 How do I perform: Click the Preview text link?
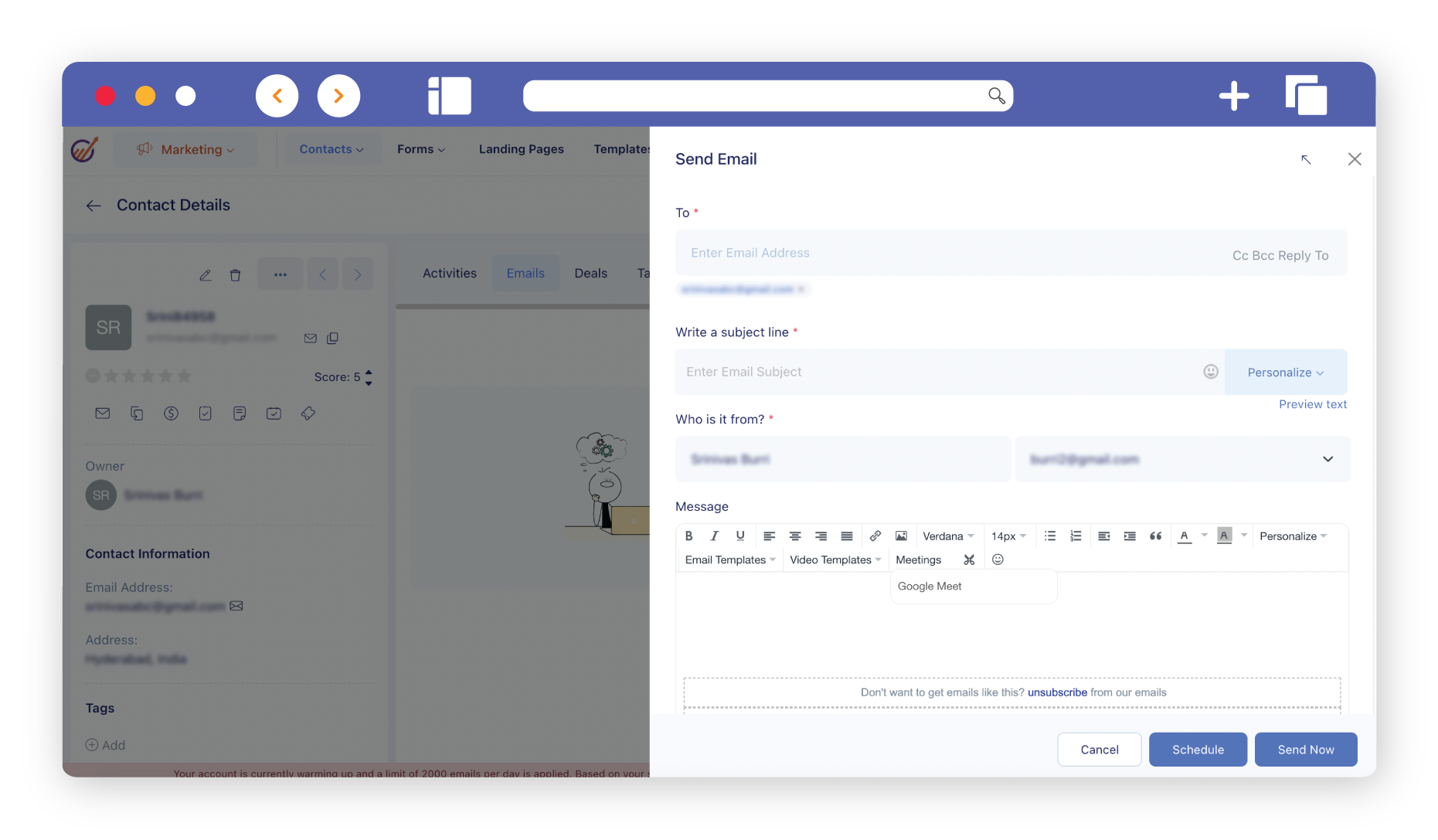point(1313,404)
